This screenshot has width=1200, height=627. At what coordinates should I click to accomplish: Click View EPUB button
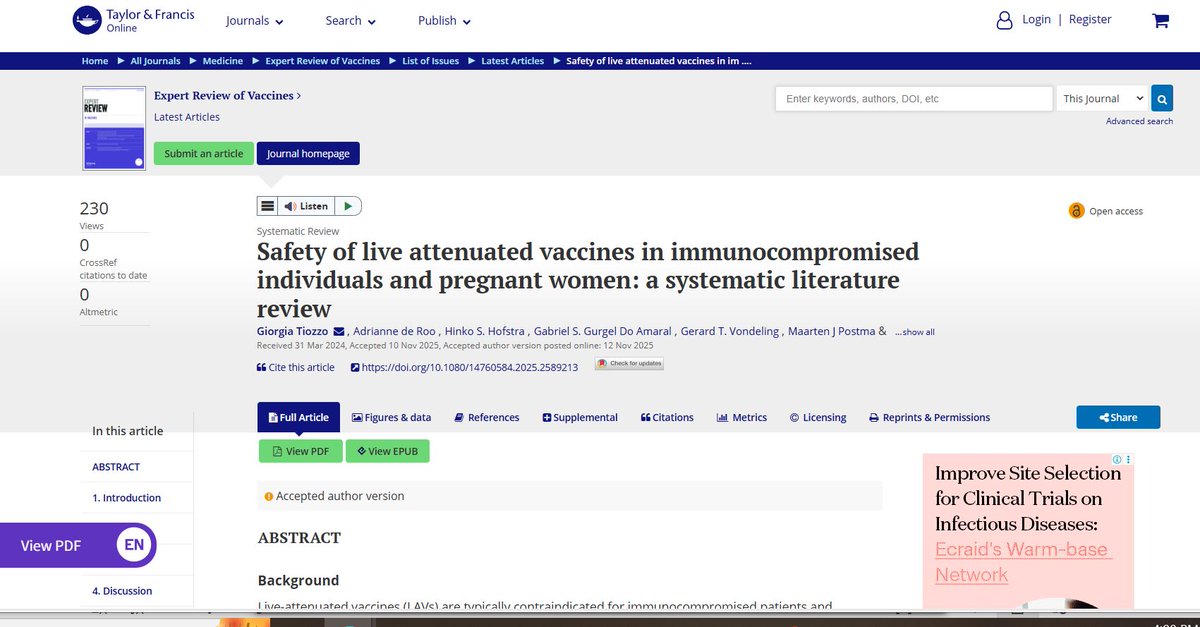(x=388, y=451)
